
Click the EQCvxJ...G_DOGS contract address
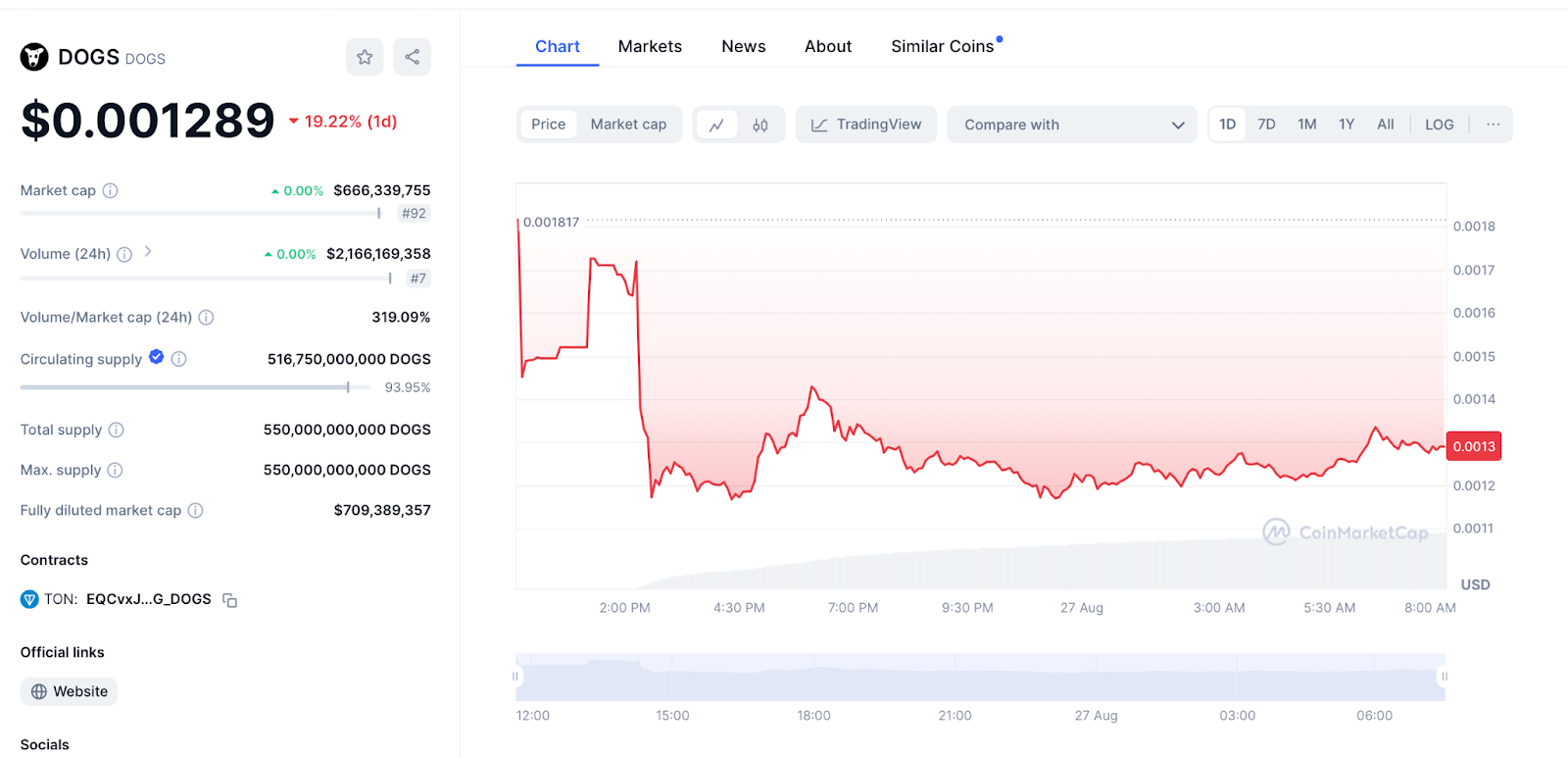[x=149, y=599]
